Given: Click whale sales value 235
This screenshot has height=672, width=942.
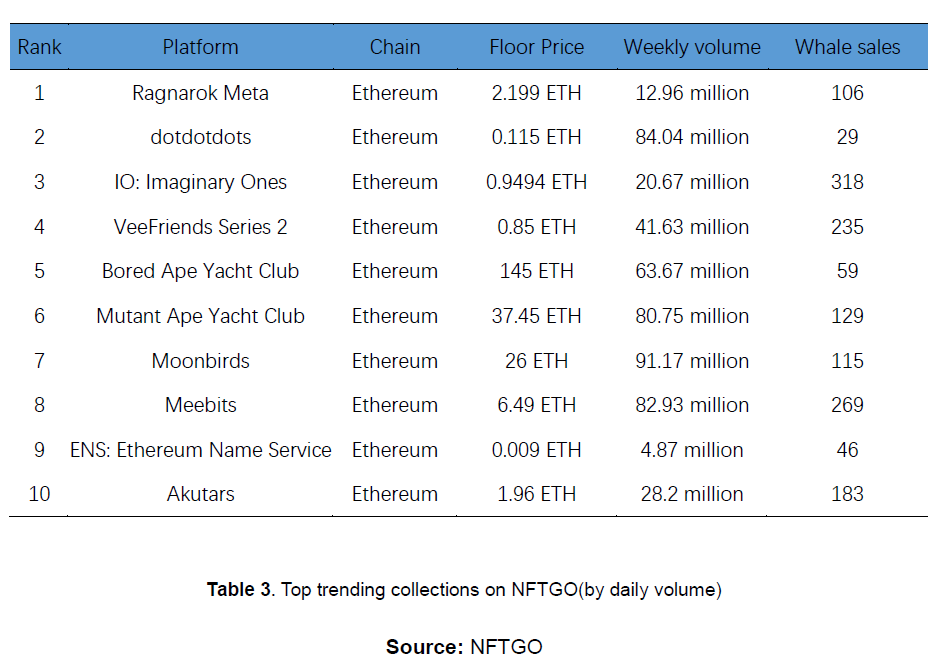Looking at the screenshot, I should (x=848, y=227).
